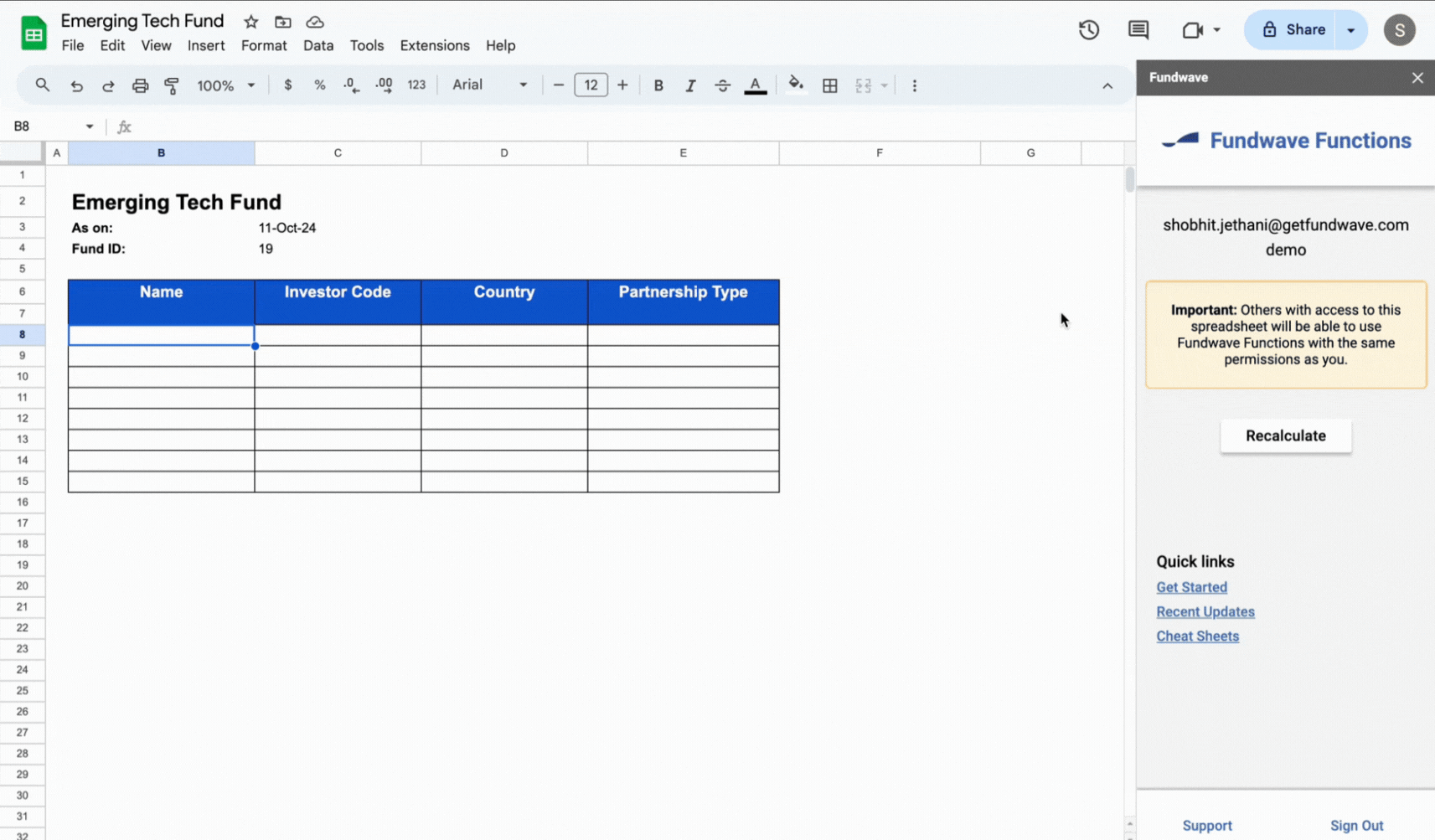The height and width of the screenshot is (840, 1435).
Task: Open the Cheat Sheets link
Action: 1197,636
